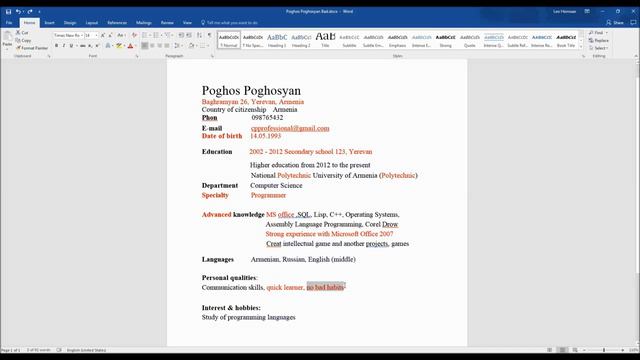Click the Tell me what you want to do box
Image resolution: width=640 pixels, height=360 pixels.
point(230,23)
